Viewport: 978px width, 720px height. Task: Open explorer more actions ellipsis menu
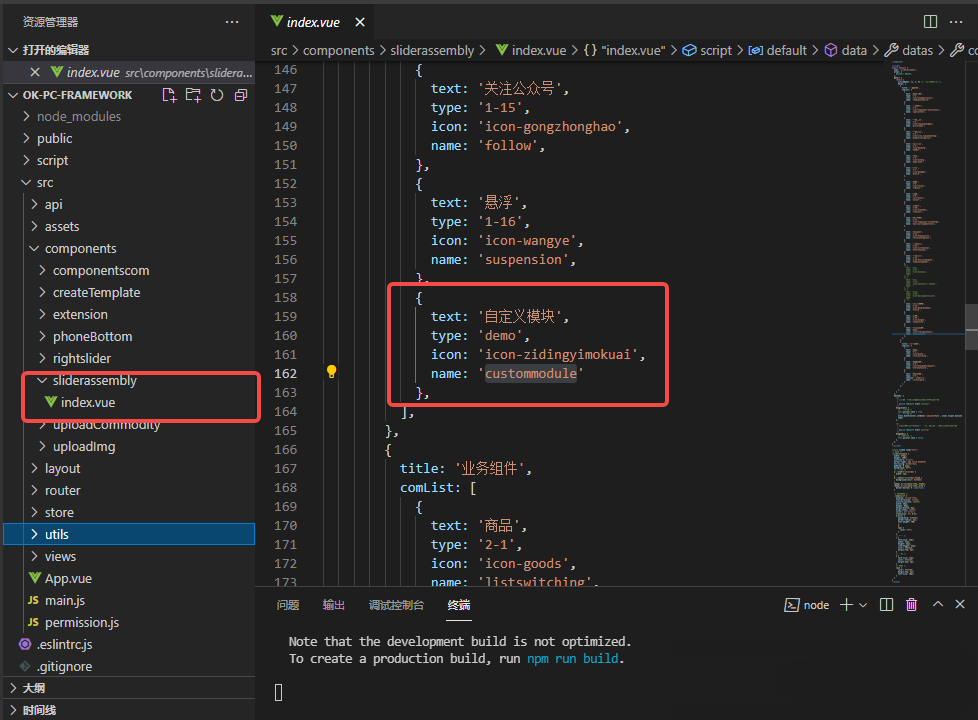tap(232, 21)
